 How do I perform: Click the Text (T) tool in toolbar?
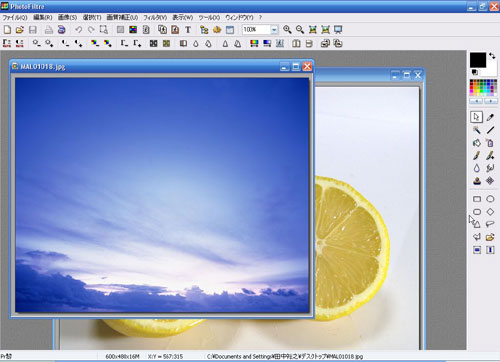[188, 30]
